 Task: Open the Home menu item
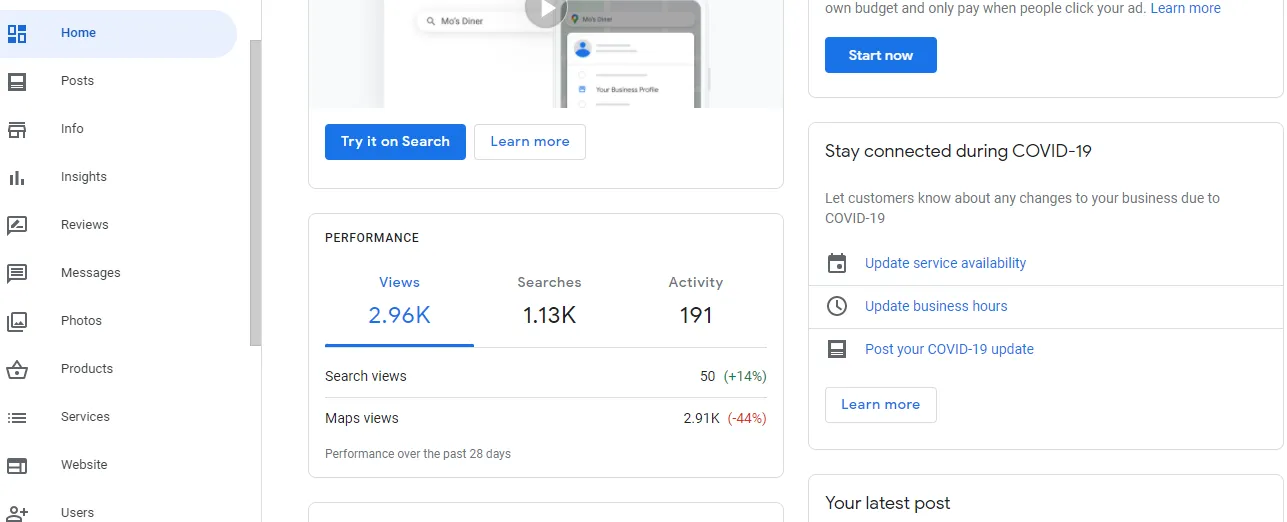pyautogui.click(x=118, y=33)
